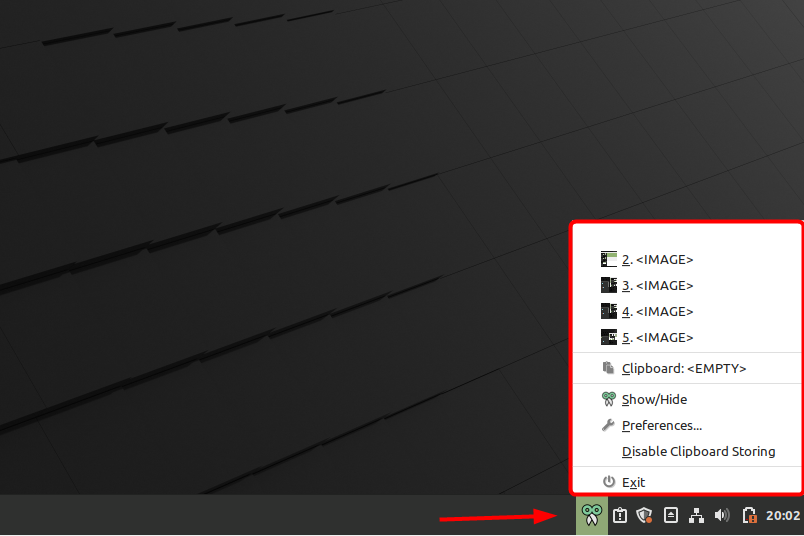Select clipboard entry 4. <IMAGE>
Image resolution: width=804 pixels, height=536 pixels.
pyautogui.click(x=687, y=311)
